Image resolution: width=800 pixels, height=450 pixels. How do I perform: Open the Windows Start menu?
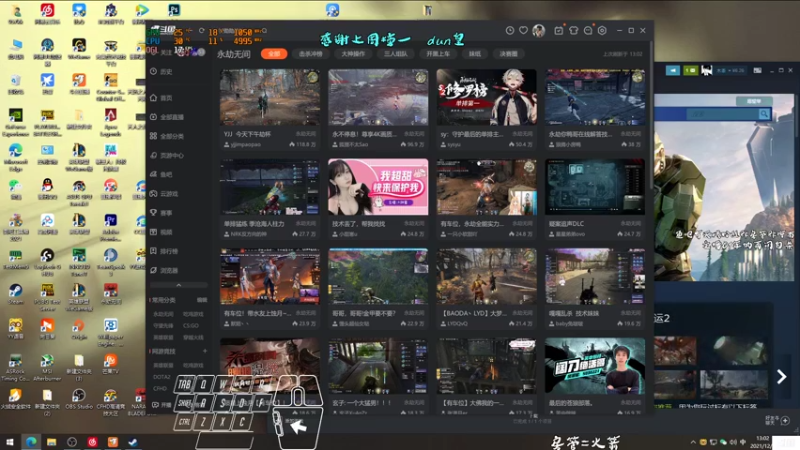click(10, 442)
